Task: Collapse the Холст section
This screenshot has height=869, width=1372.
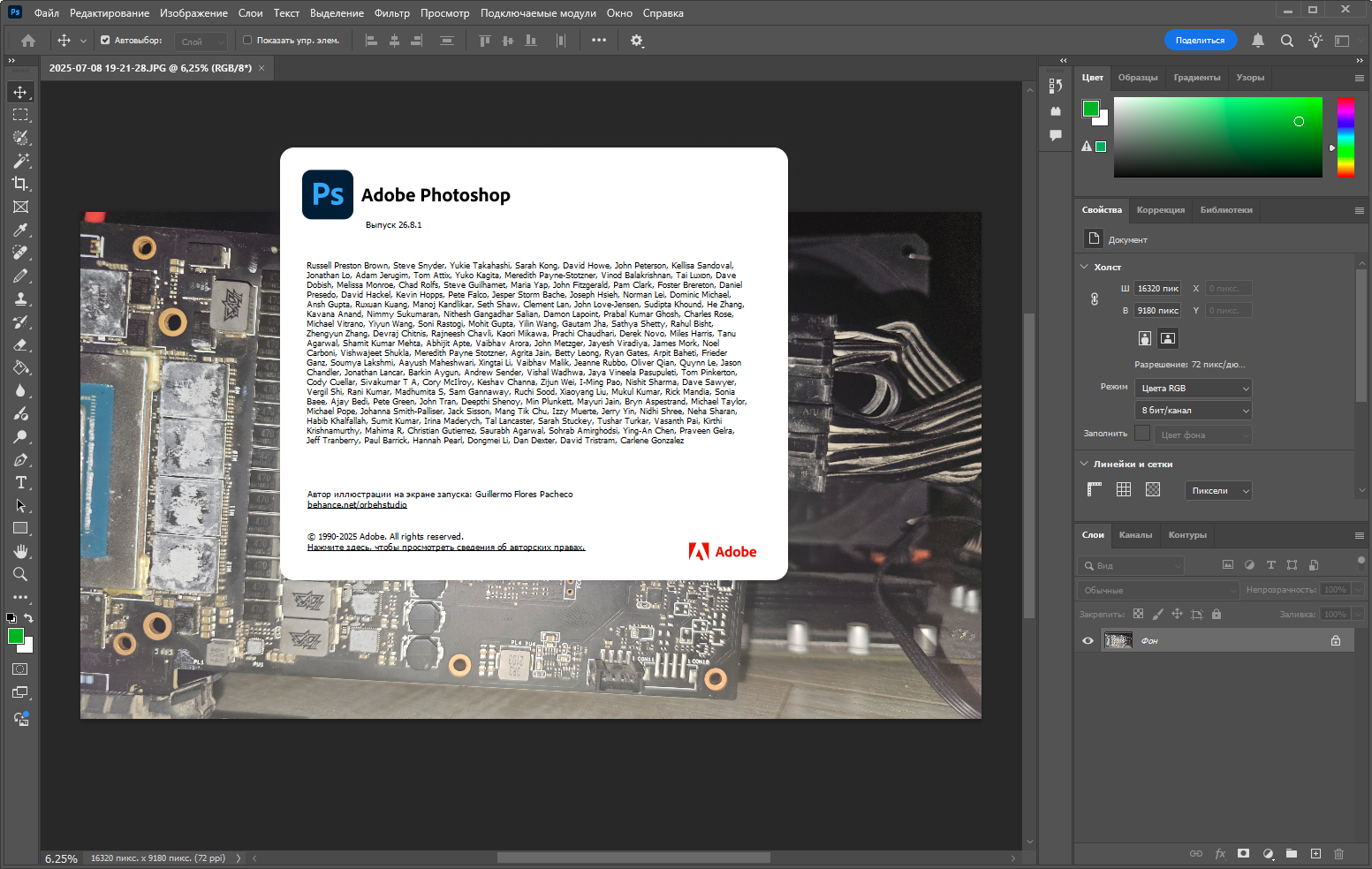Action: coord(1085,267)
